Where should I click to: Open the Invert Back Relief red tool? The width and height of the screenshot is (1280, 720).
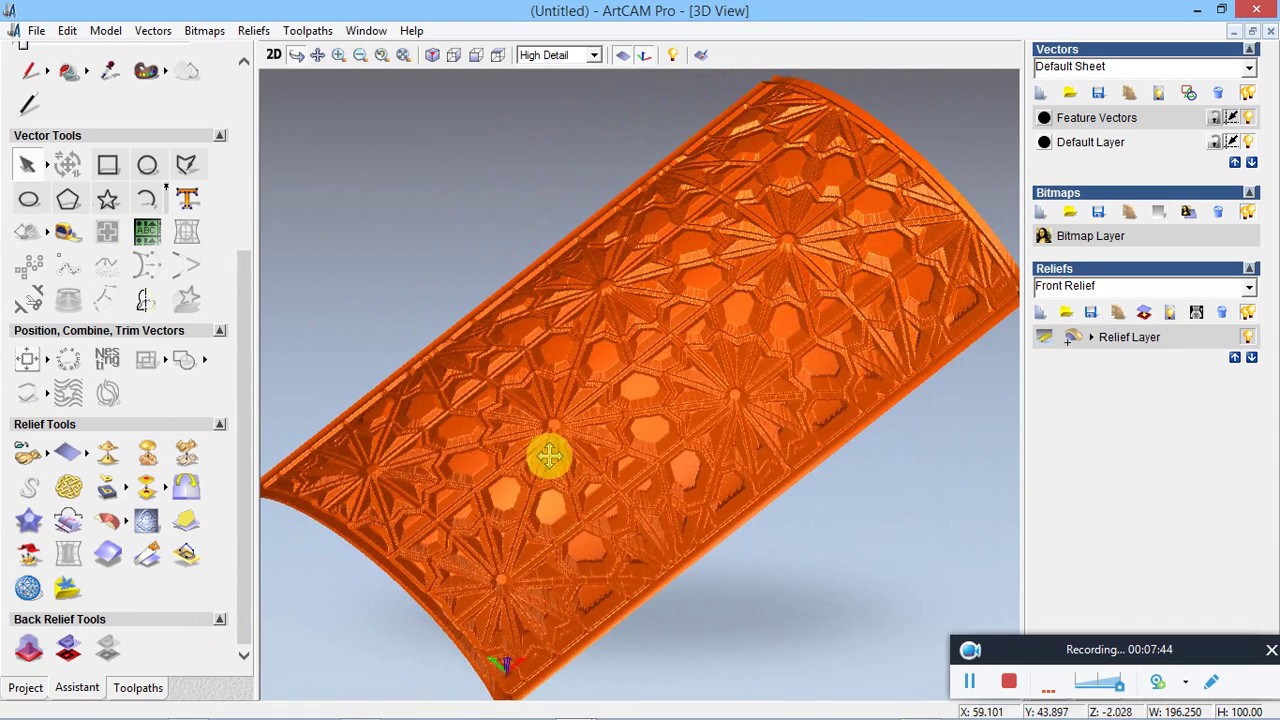click(68, 650)
